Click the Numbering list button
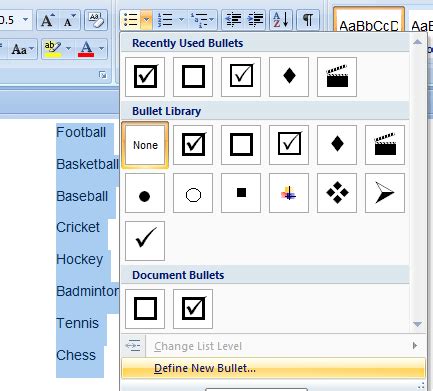The height and width of the screenshot is (391, 433). [166, 20]
